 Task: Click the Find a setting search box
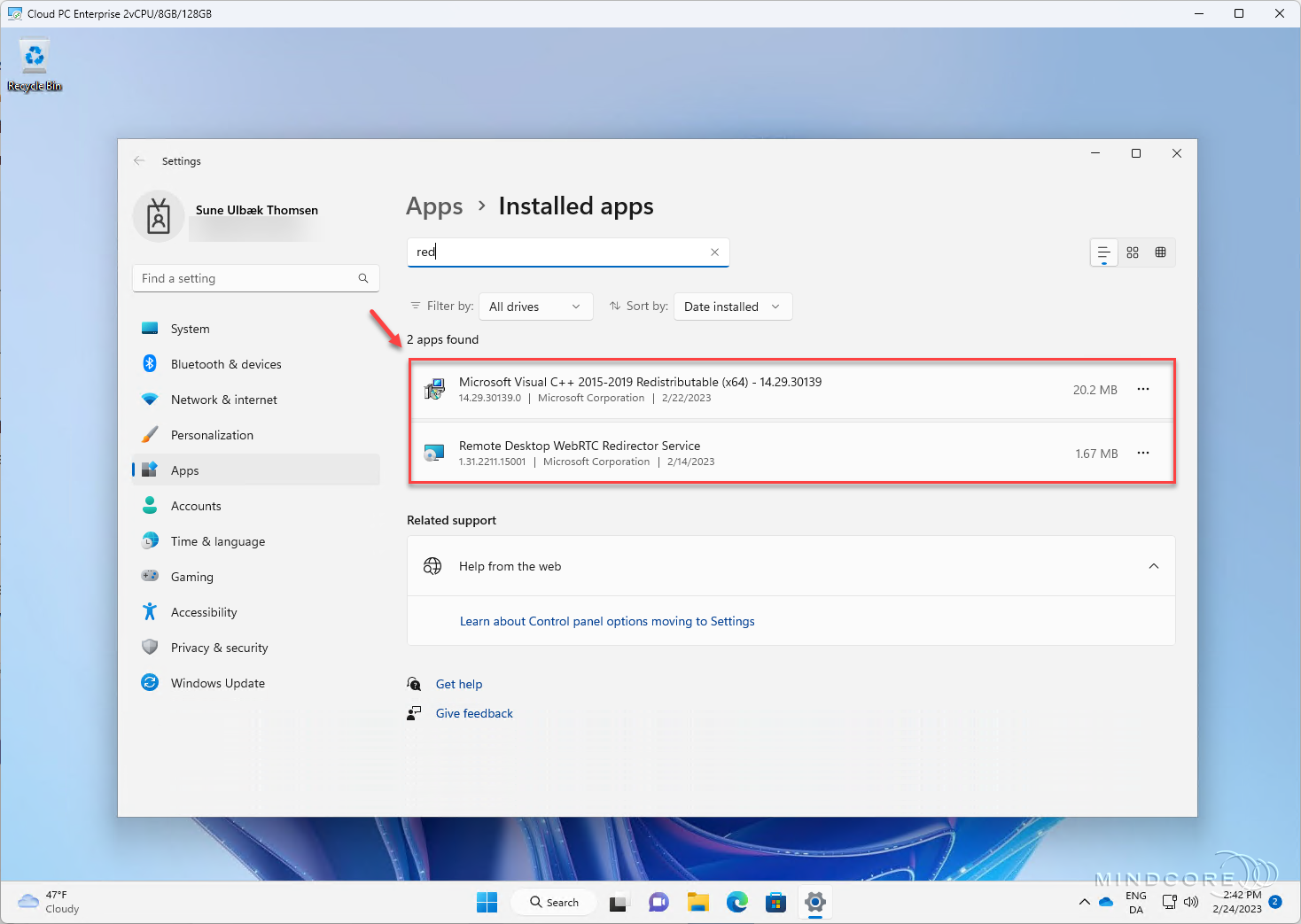248,277
